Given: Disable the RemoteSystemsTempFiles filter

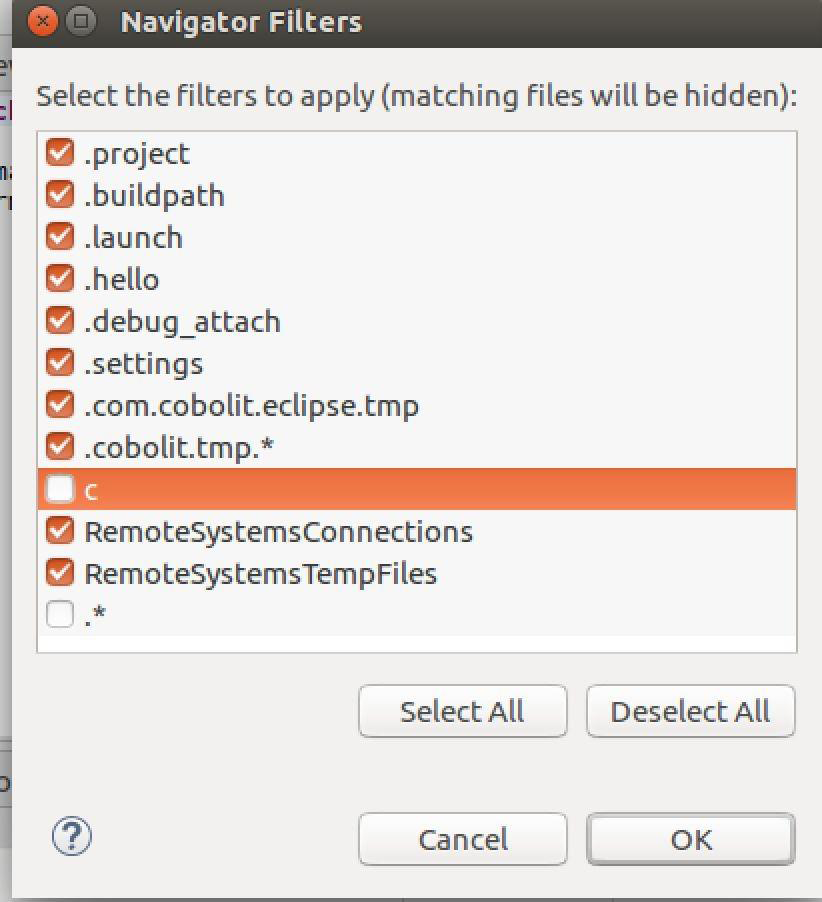Looking at the screenshot, I should tap(58, 573).
